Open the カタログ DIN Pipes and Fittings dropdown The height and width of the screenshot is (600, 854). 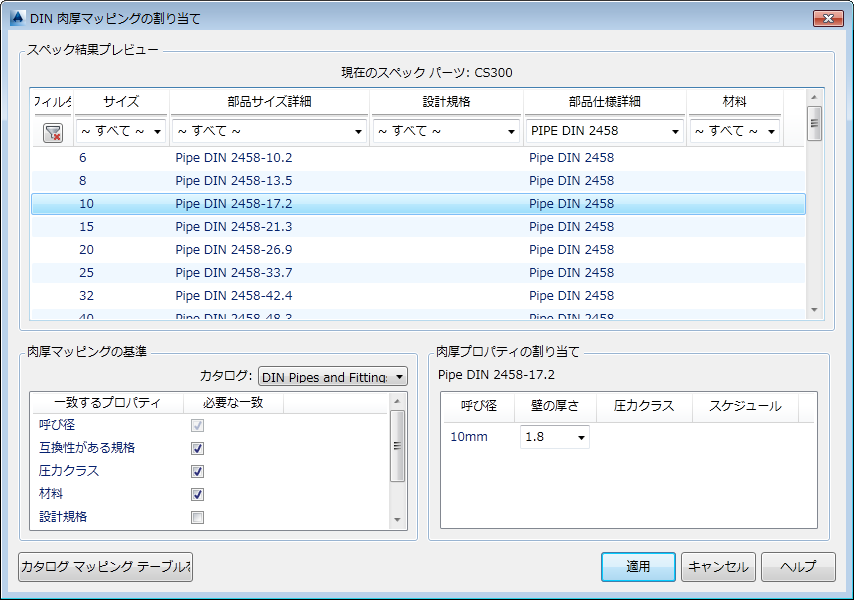coord(333,376)
